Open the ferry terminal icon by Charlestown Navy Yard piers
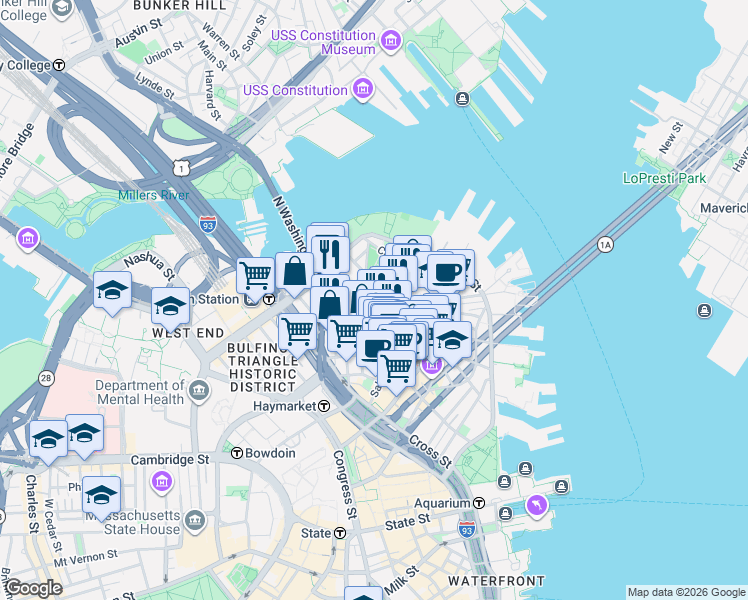 [x=462, y=99]
